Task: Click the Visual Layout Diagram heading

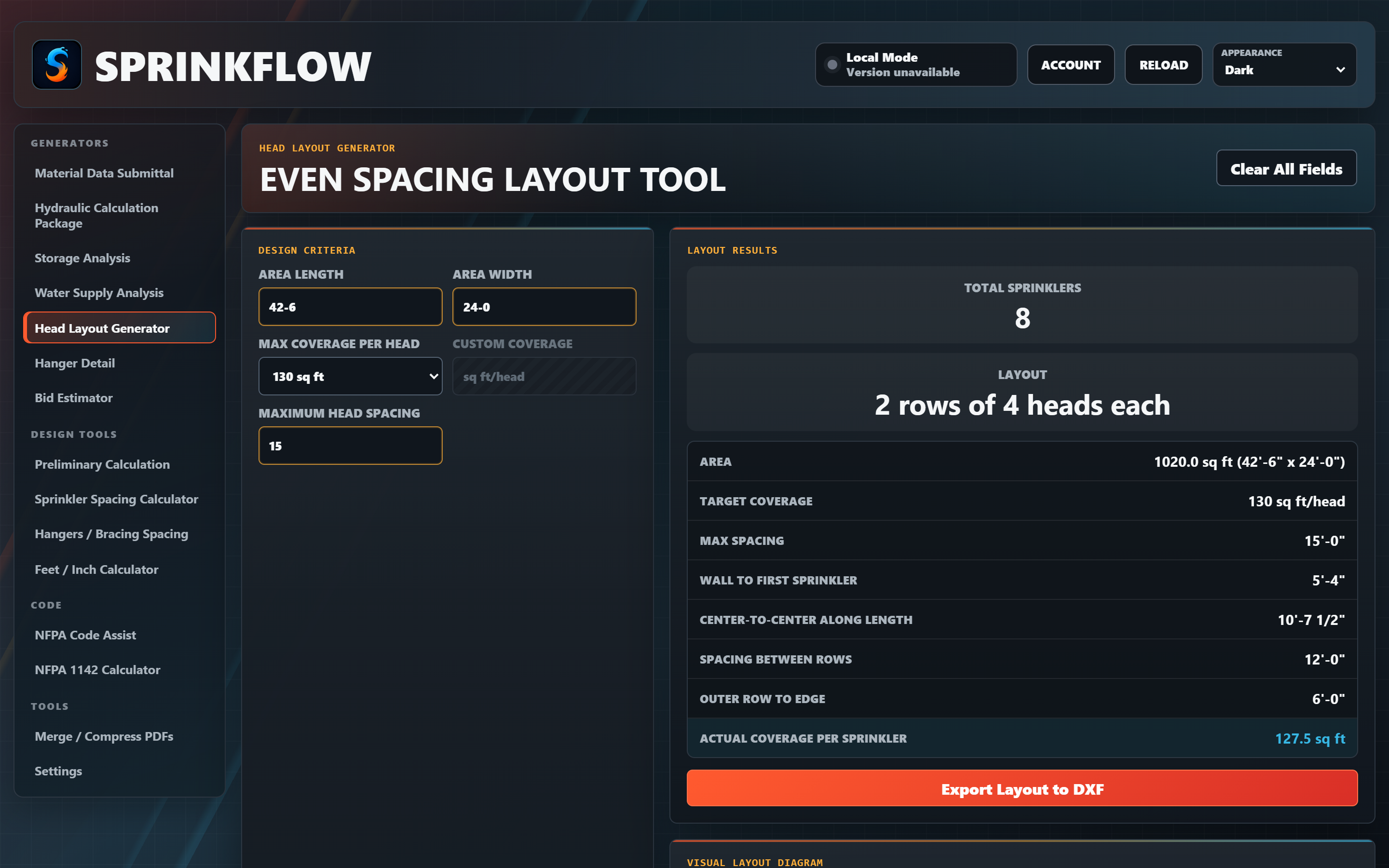Action: (x=755, y=862)
